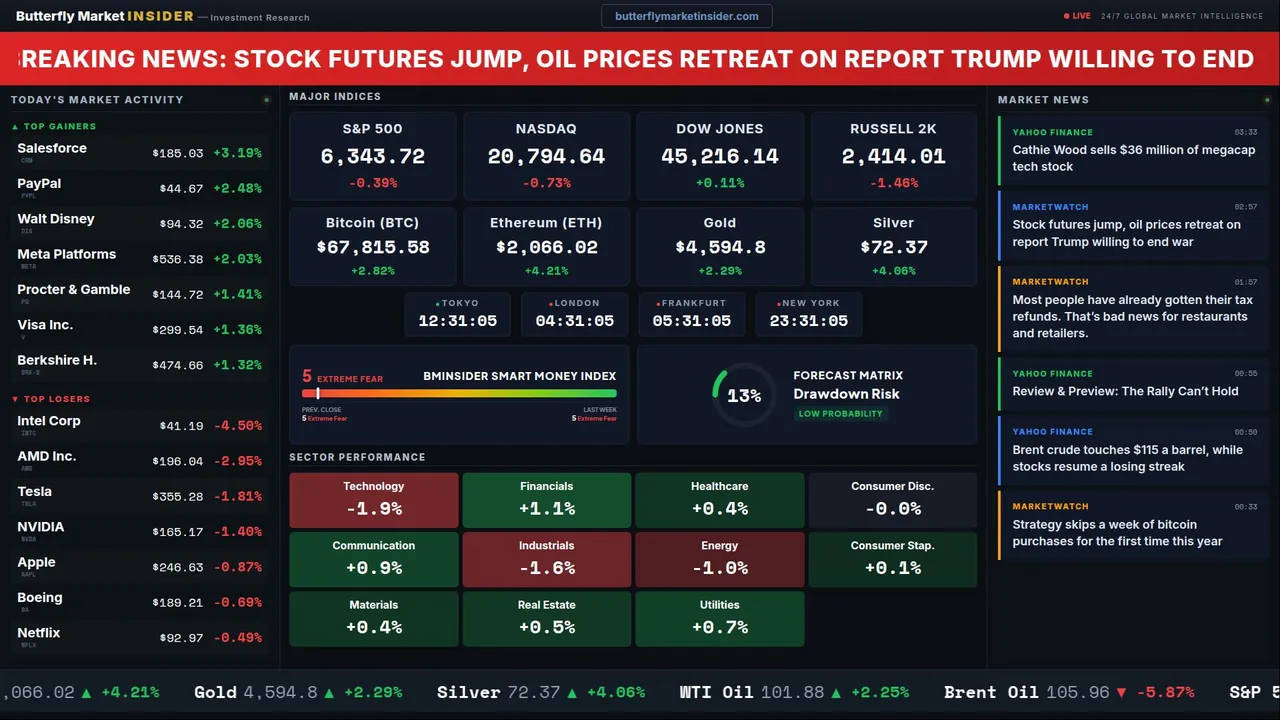This screenshot has height=720, width=1280.
Task: Select the Technology sector tile
Action: 374,500
